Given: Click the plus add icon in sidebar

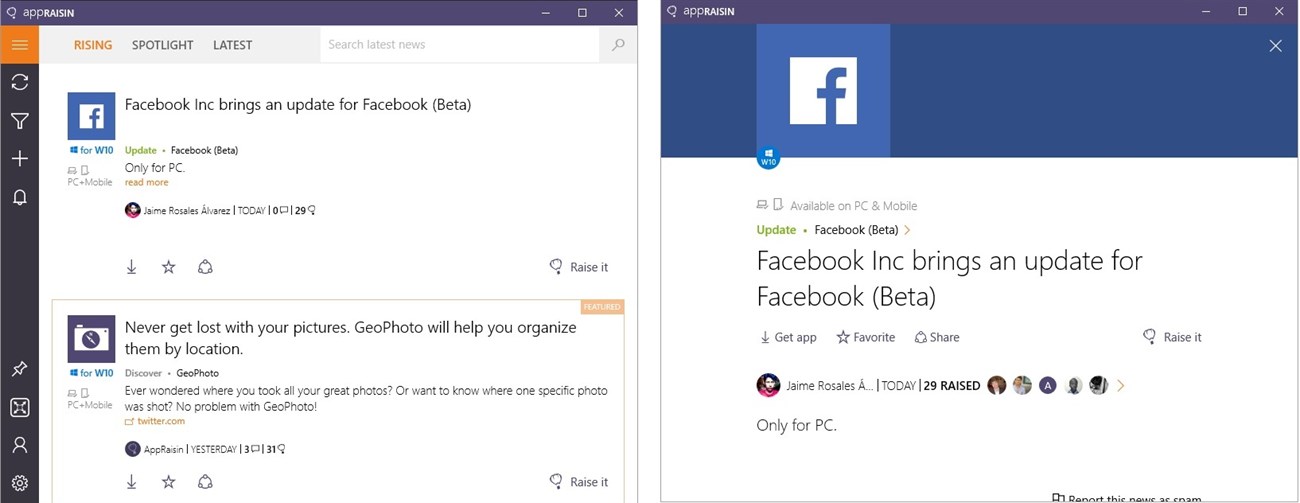Looking at the screenshot, I should (19, 159).
